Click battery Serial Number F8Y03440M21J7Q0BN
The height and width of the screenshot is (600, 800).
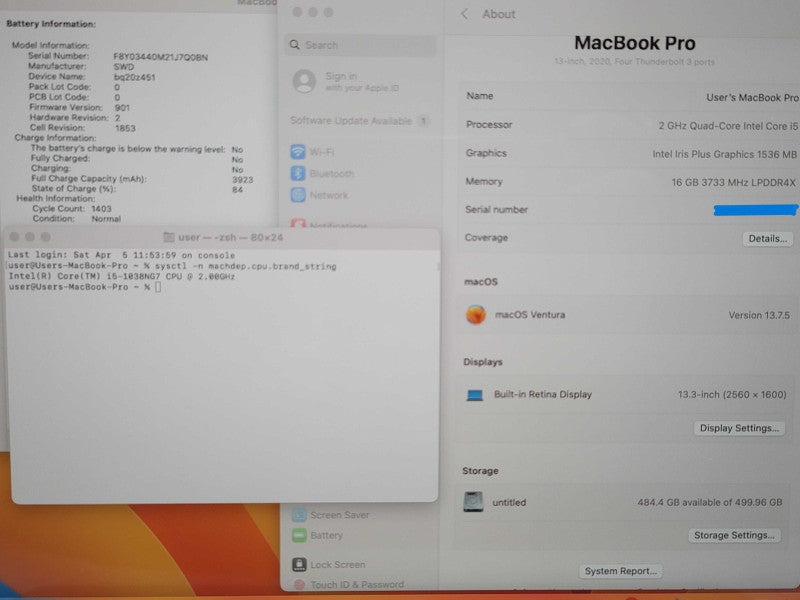click(x=161, y=57)
